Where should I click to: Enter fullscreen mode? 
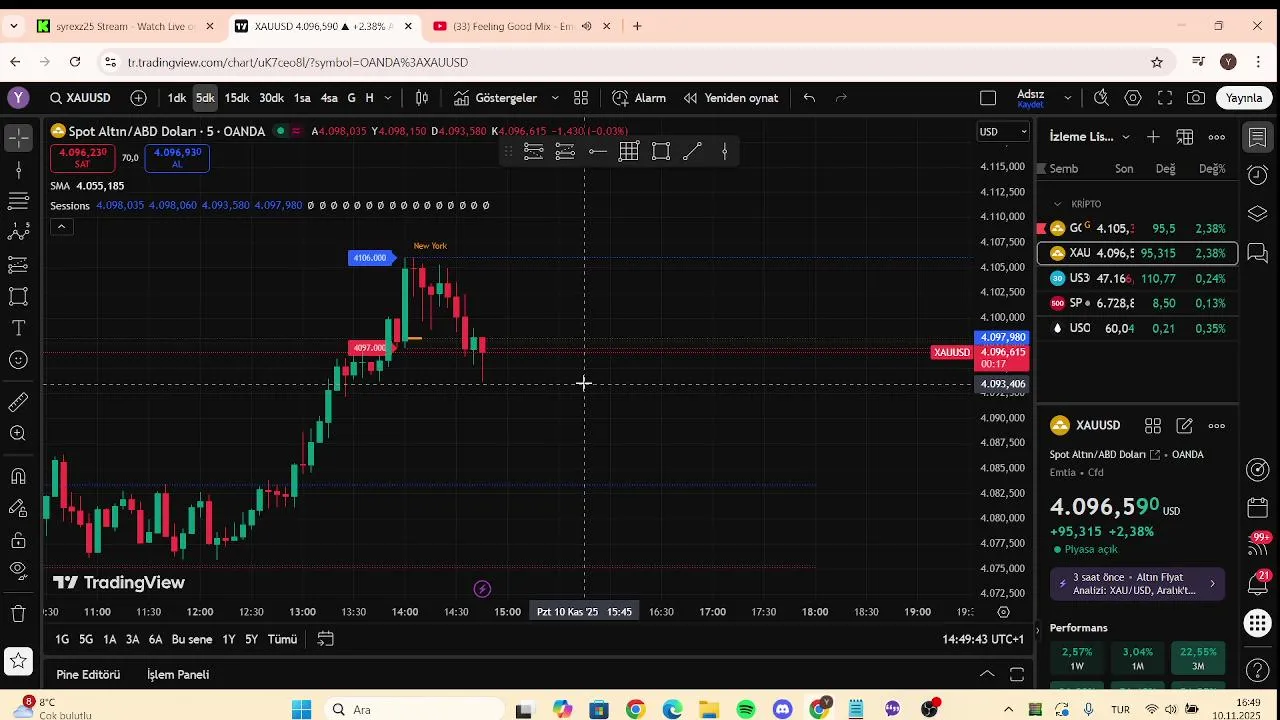coord(1165,98)
